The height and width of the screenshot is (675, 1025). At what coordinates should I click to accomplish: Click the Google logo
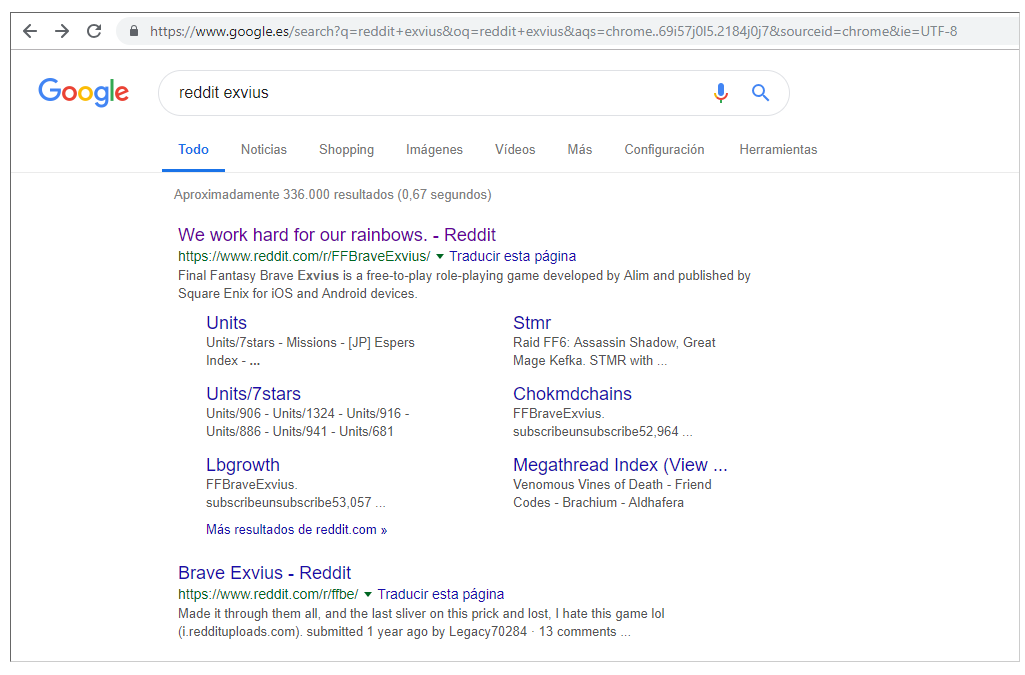point(84,92)
